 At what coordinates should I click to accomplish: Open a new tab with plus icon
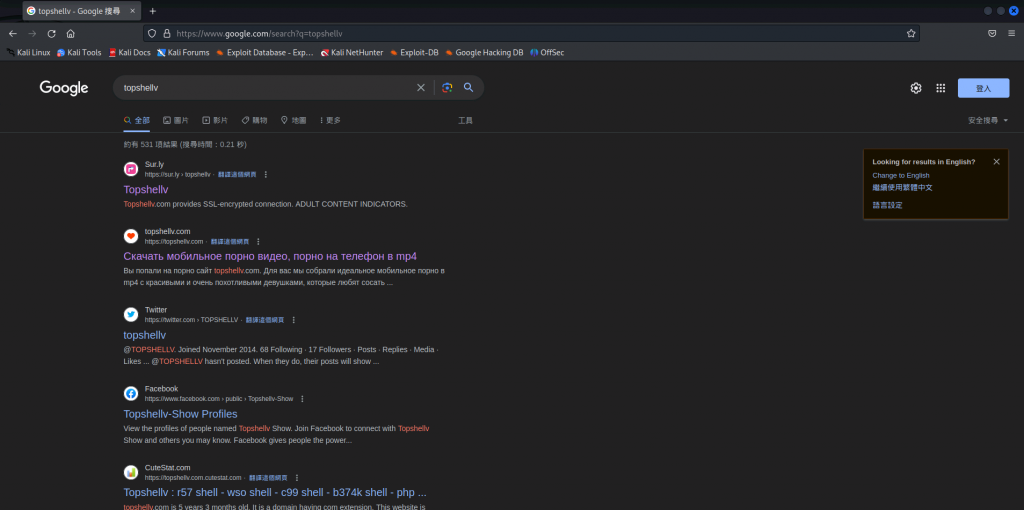153,11
